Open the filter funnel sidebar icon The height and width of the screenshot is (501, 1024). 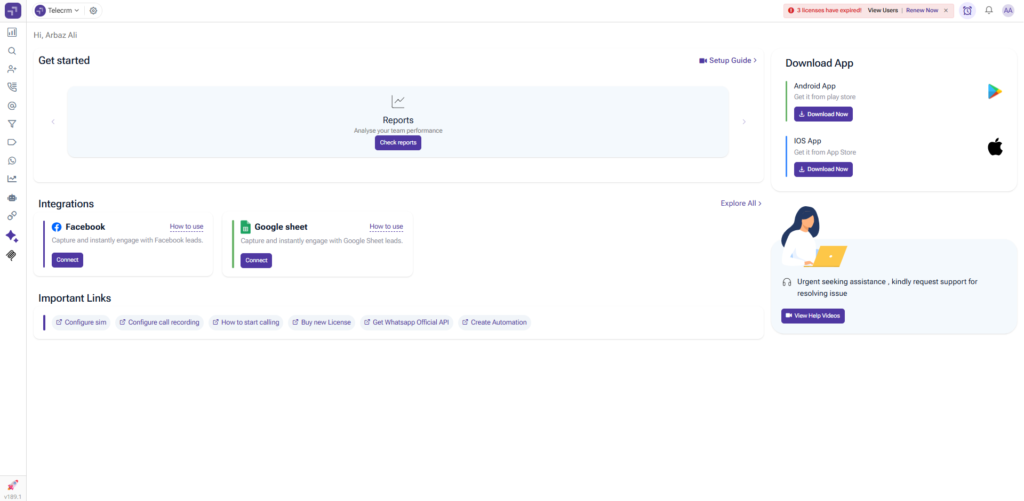12,123
